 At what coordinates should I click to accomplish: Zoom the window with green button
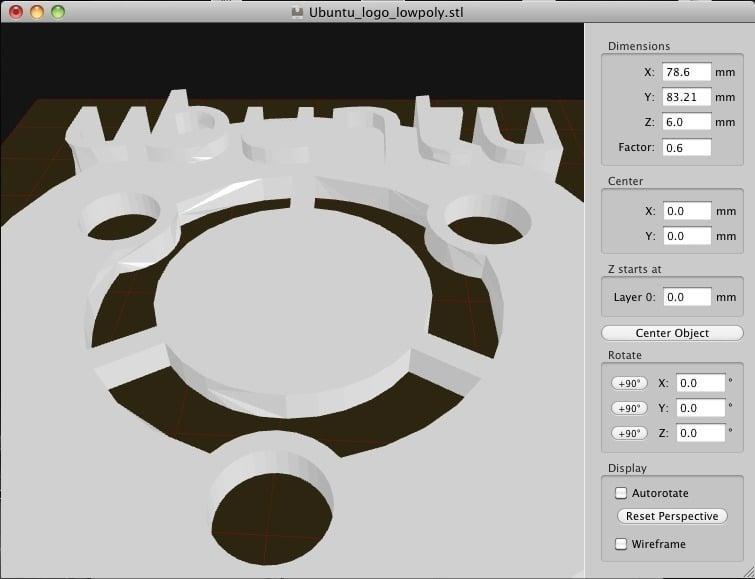click(58, 12)
